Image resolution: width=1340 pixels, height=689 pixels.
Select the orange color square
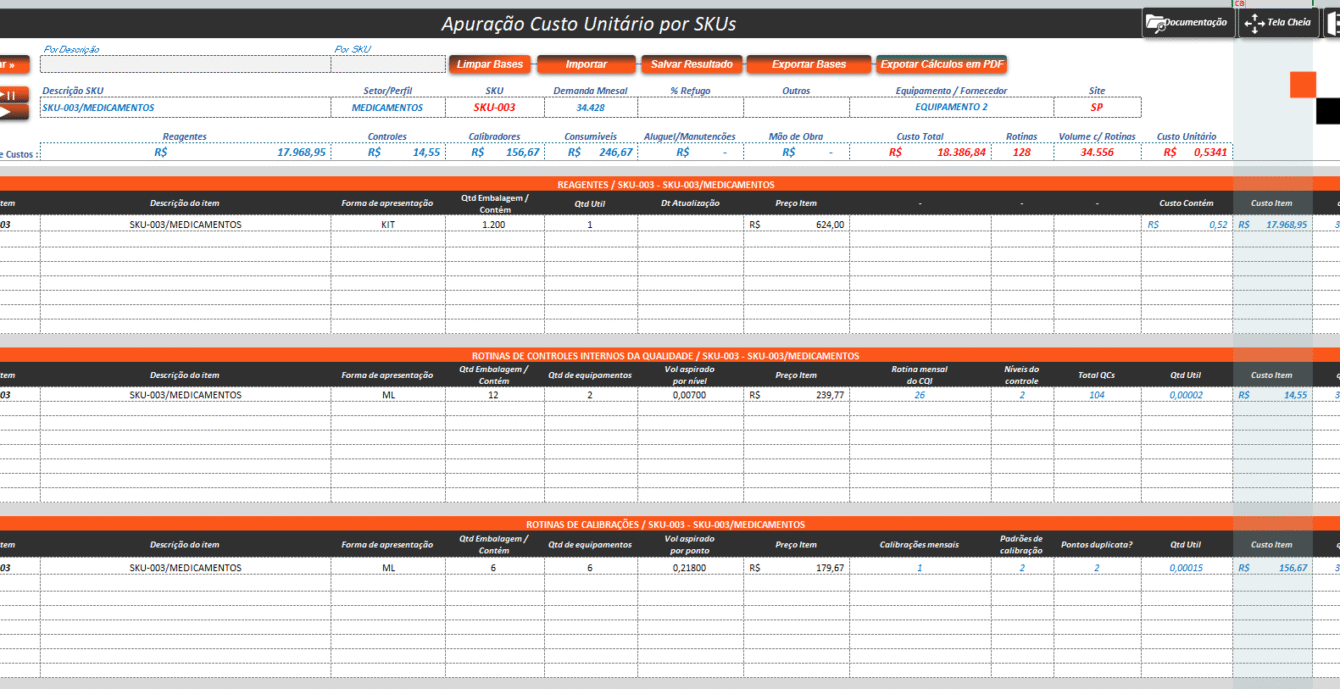point(1303,85)
